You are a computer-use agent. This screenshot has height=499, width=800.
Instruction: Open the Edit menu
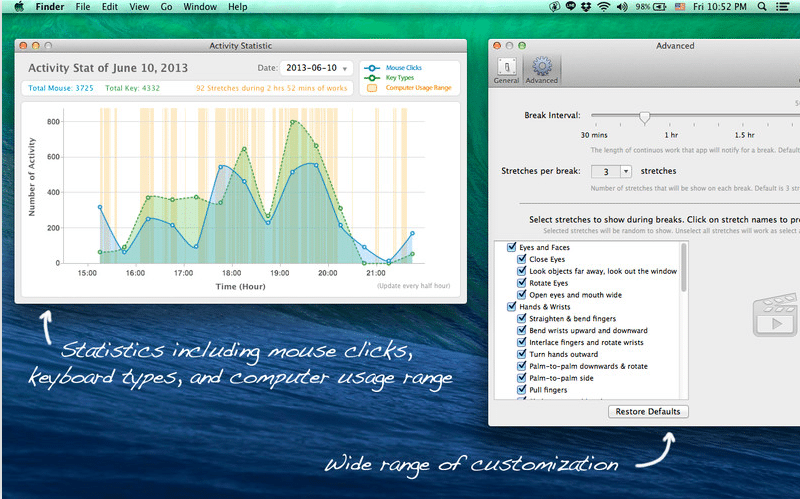tap(110, 7)
